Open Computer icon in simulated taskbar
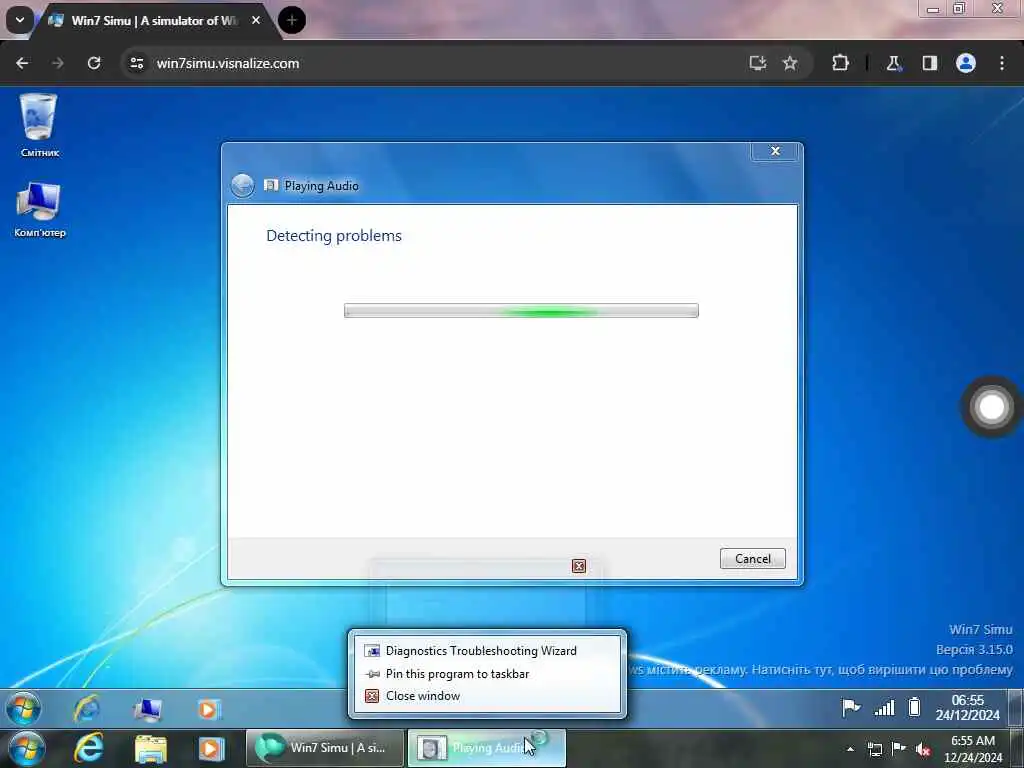 [x=148, y=709]
